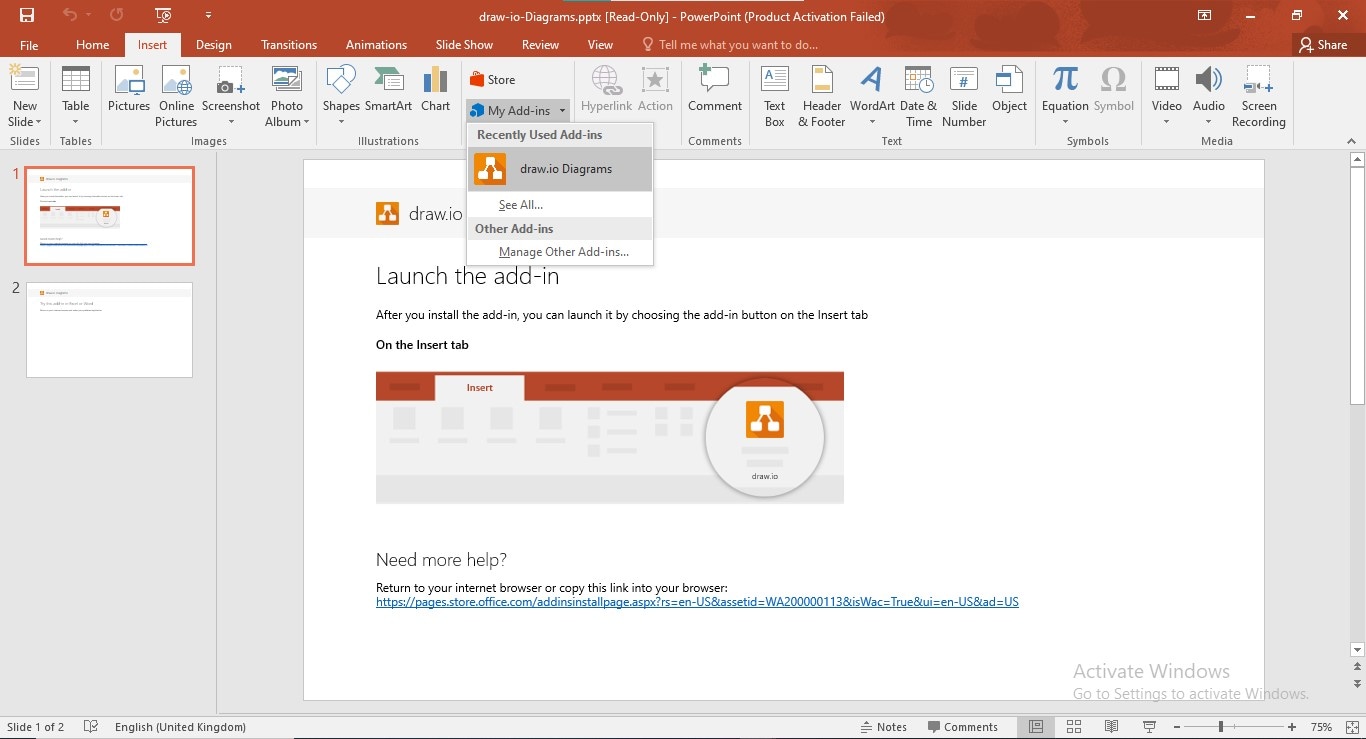Insert a Chart
This screenshot has width=1366, height=739.
pyautogui.click(x=435, y=89)
